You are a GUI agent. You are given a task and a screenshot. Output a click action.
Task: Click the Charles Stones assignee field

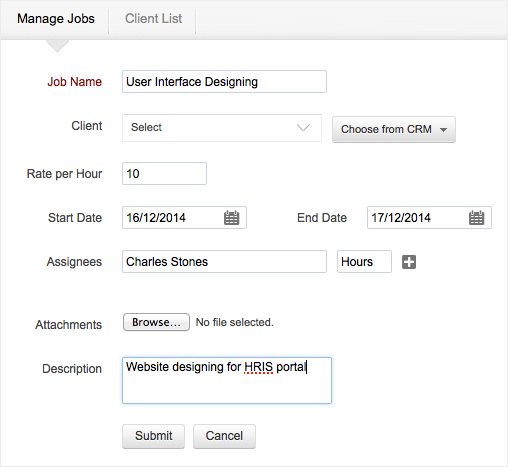[x=224, y=262]
